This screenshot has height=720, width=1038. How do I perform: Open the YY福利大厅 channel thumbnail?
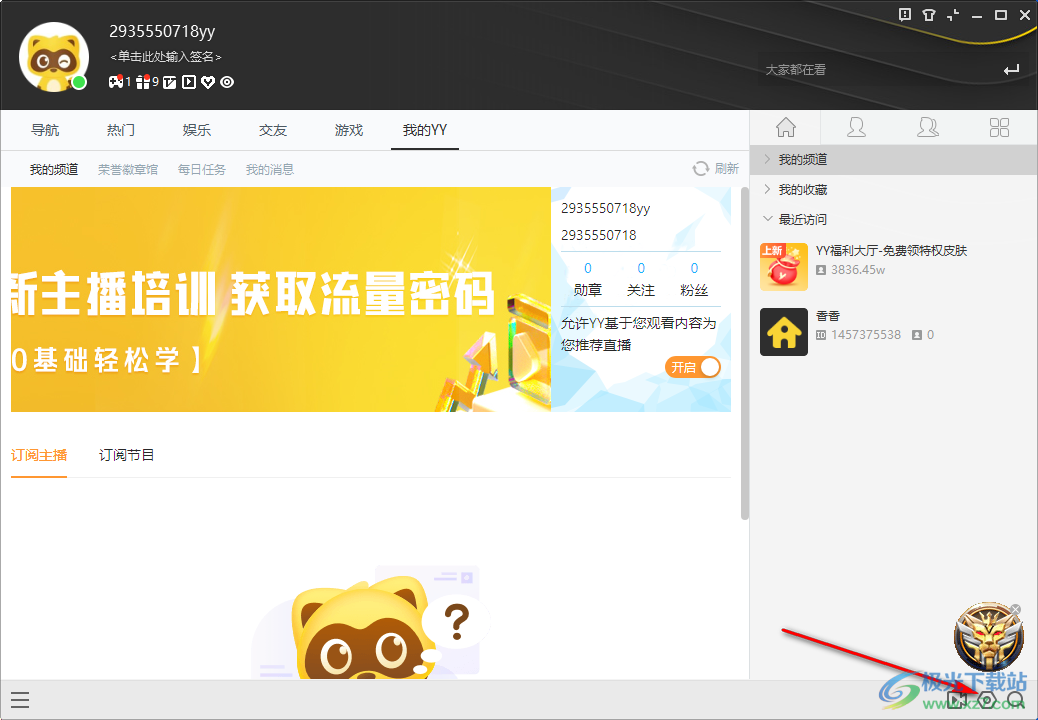click(x=784, y=267)
